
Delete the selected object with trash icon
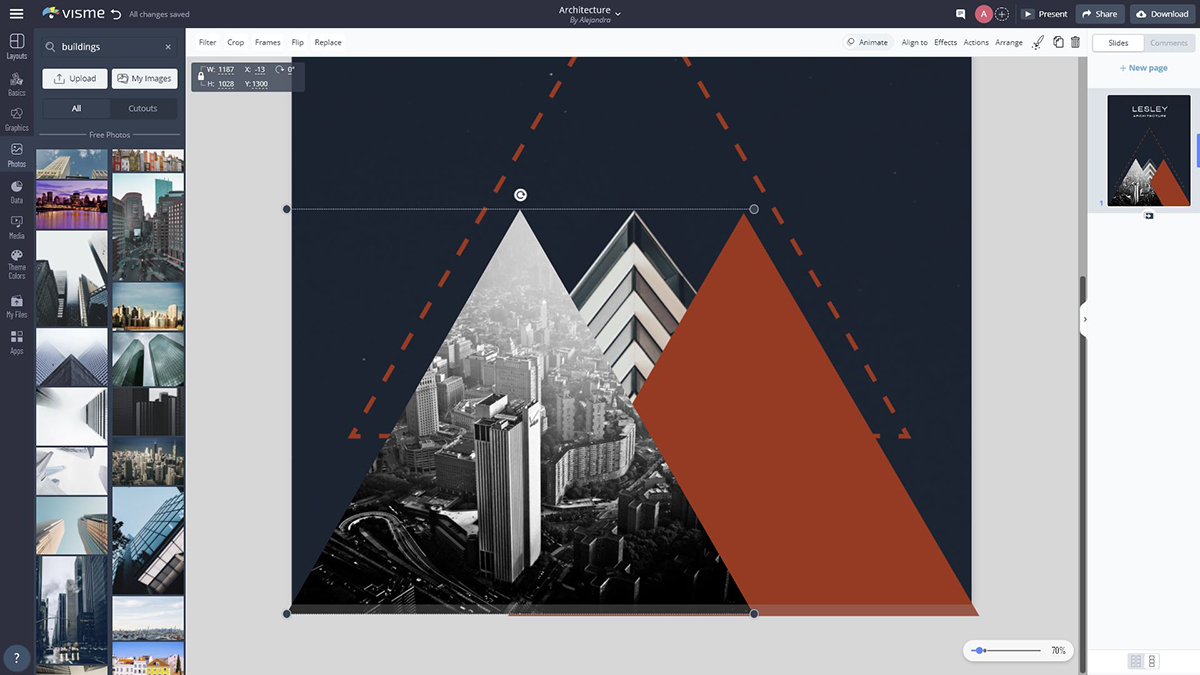pos(1075,42)
